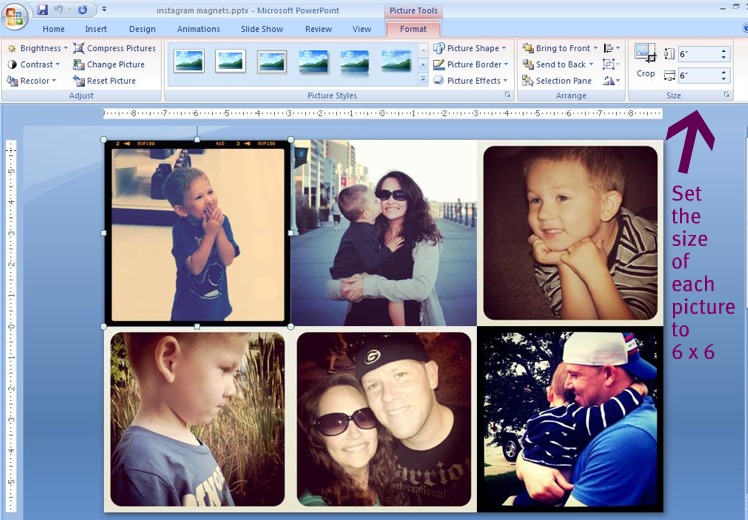Click Bring to Front
Screen dimensions: 748x520
click(x=560, y=48)
